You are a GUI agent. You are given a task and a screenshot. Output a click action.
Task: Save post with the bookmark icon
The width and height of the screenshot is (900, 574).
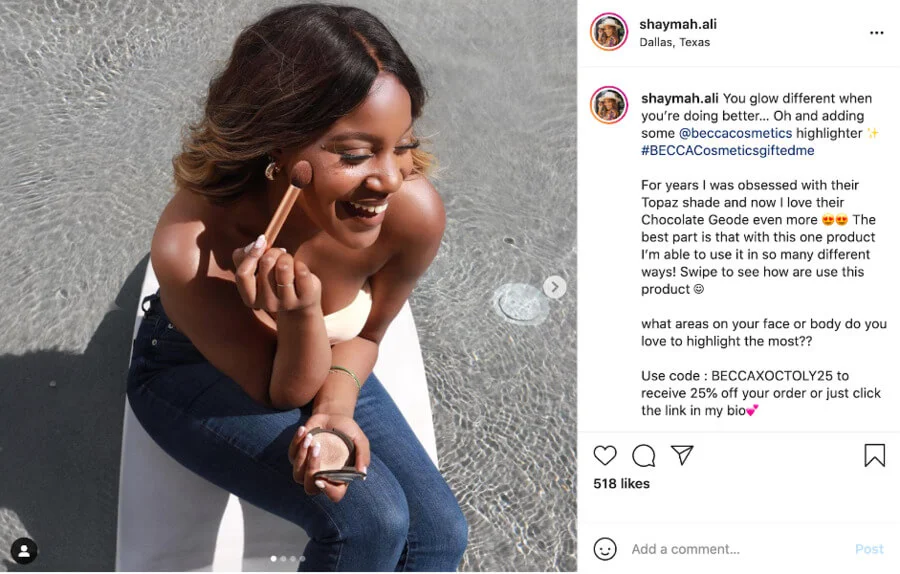[874, 456]
